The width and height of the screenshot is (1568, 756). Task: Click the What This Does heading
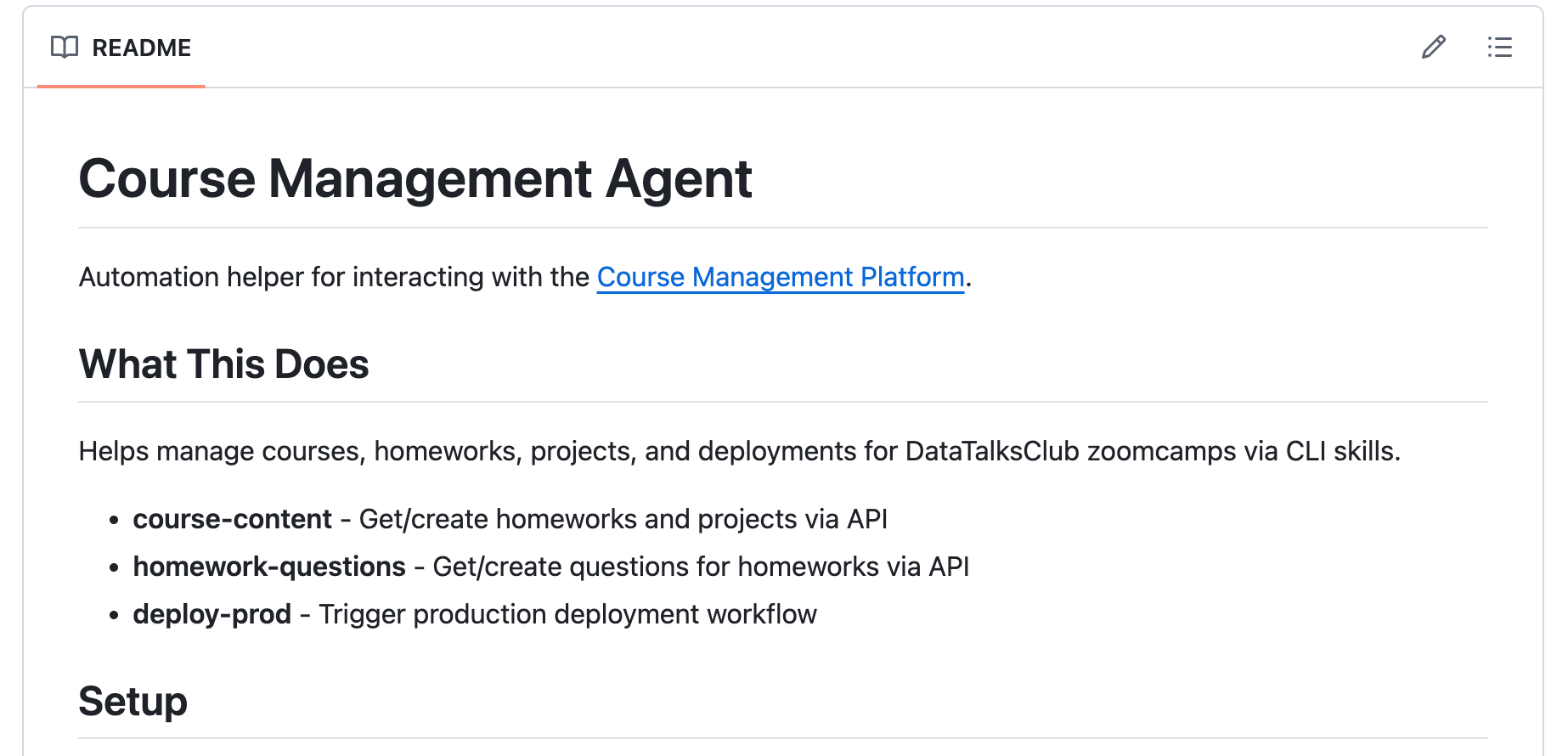[x=224, y=364]
